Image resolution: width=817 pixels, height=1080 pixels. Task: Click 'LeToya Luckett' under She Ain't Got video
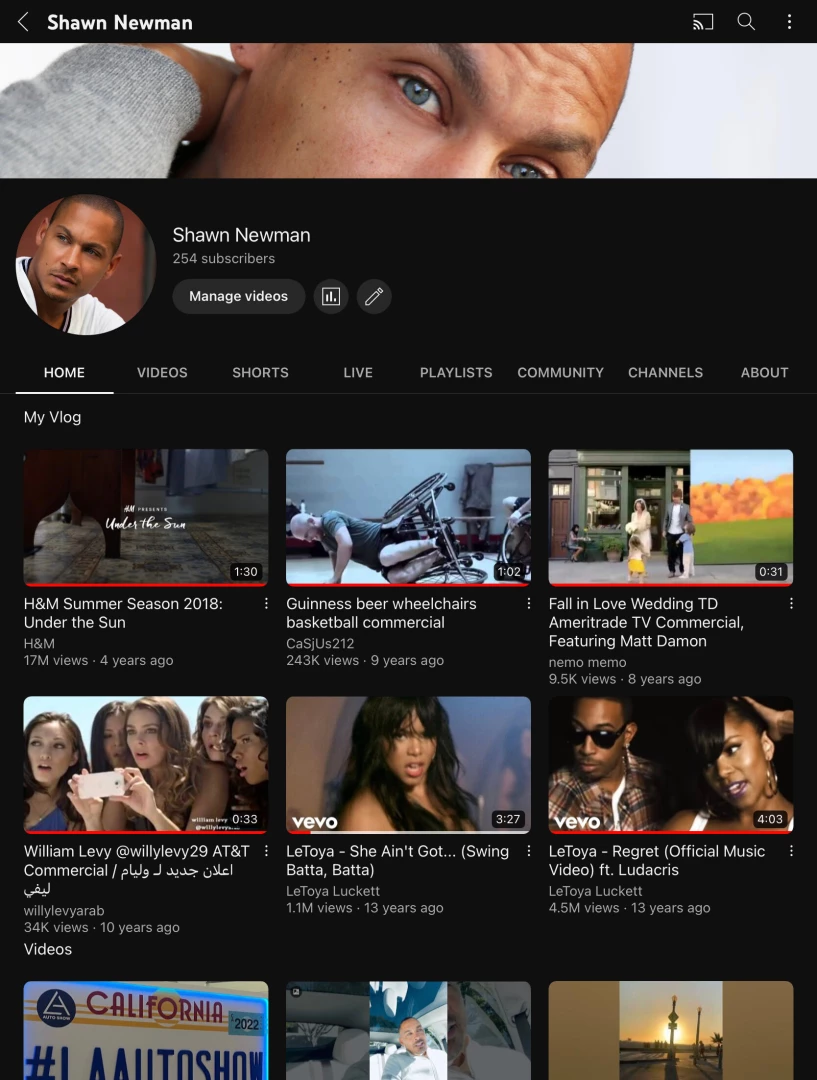pyautogui.click(x=333, y=891)
